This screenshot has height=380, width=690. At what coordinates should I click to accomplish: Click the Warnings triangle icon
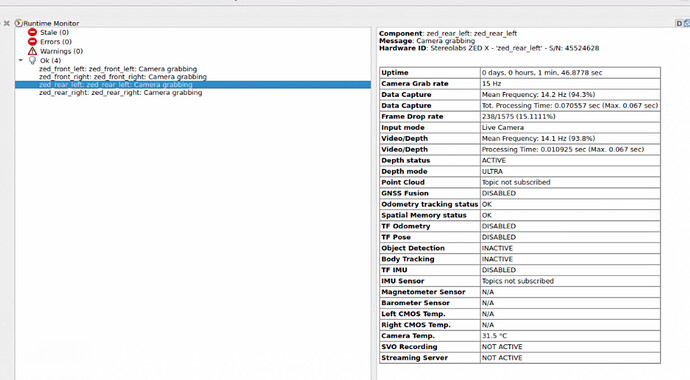[x=32, y=51]
